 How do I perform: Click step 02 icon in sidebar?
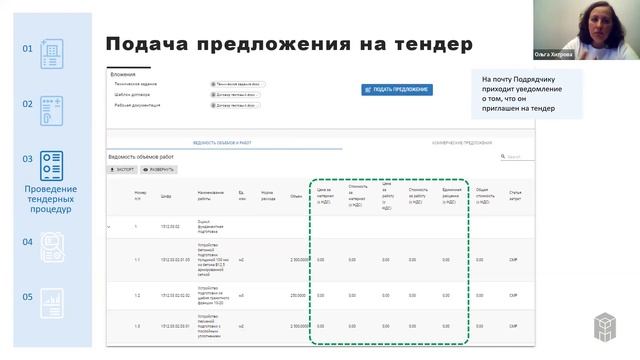(52, 111)
